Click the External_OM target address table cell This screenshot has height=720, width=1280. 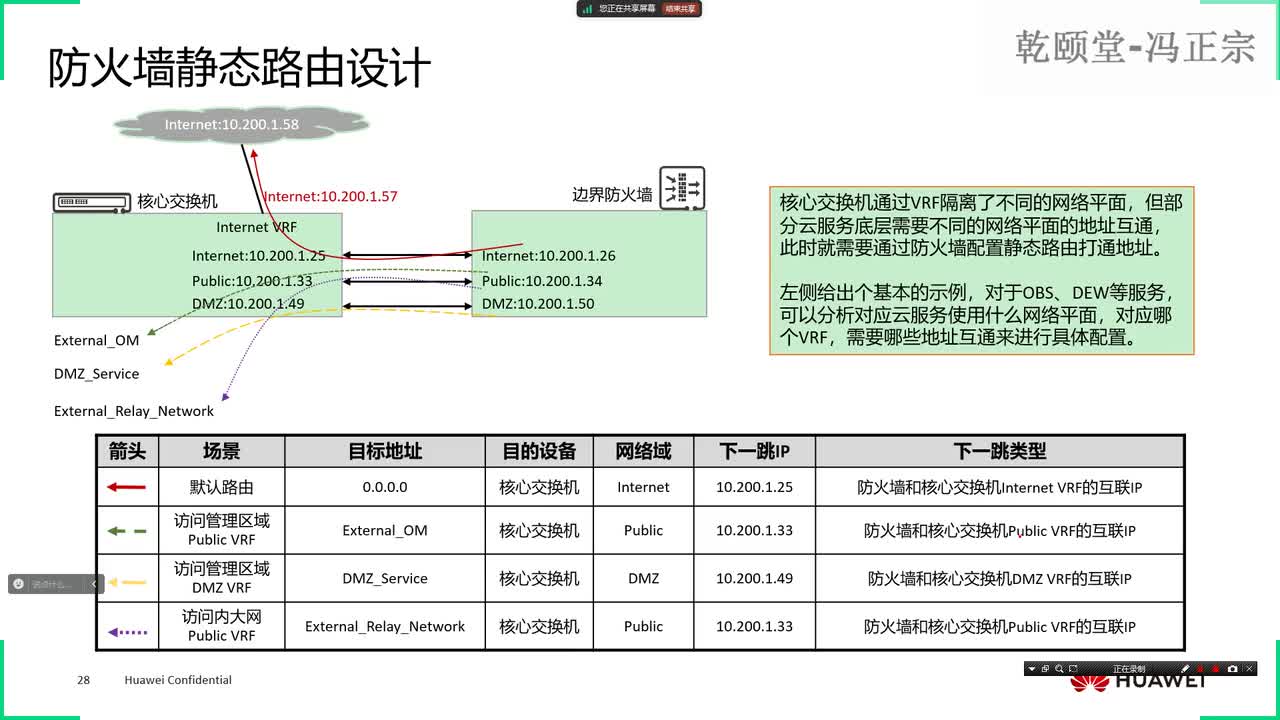(385, 530)
